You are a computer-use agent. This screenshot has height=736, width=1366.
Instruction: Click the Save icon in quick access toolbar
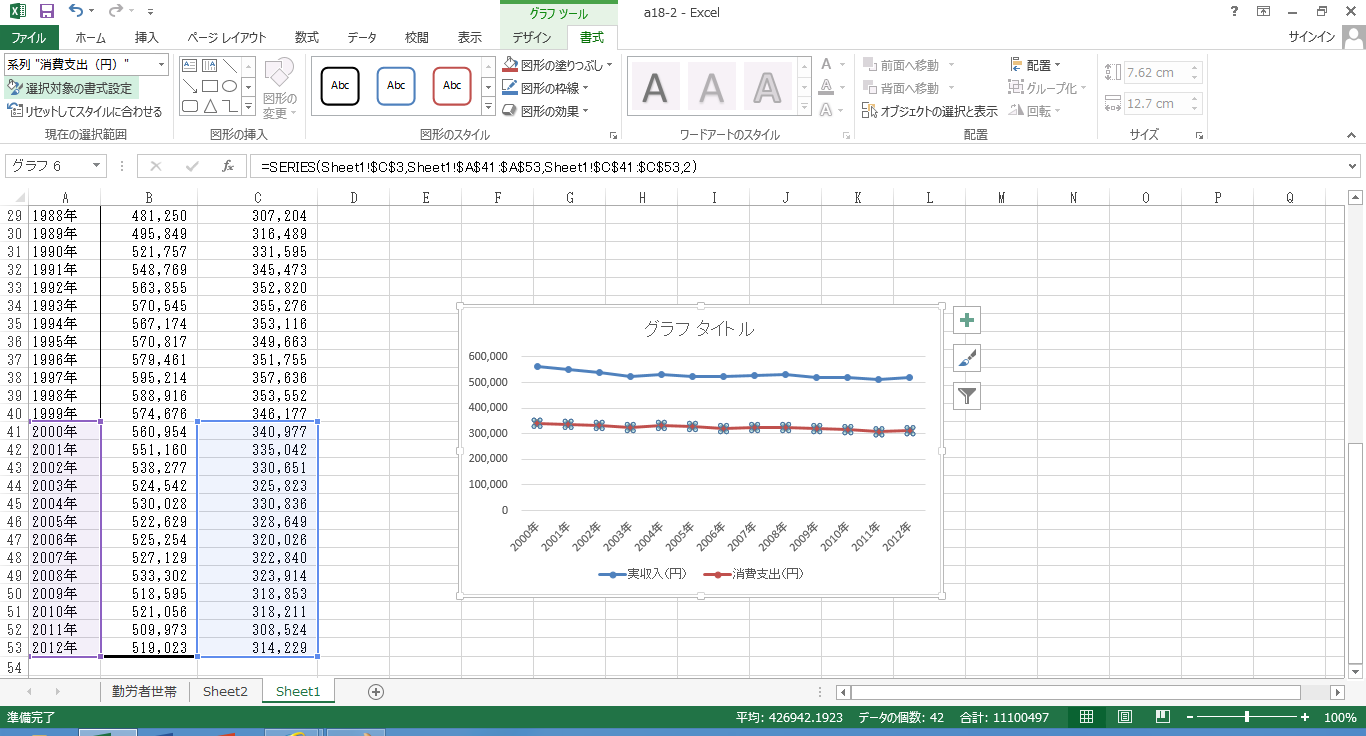46,12
